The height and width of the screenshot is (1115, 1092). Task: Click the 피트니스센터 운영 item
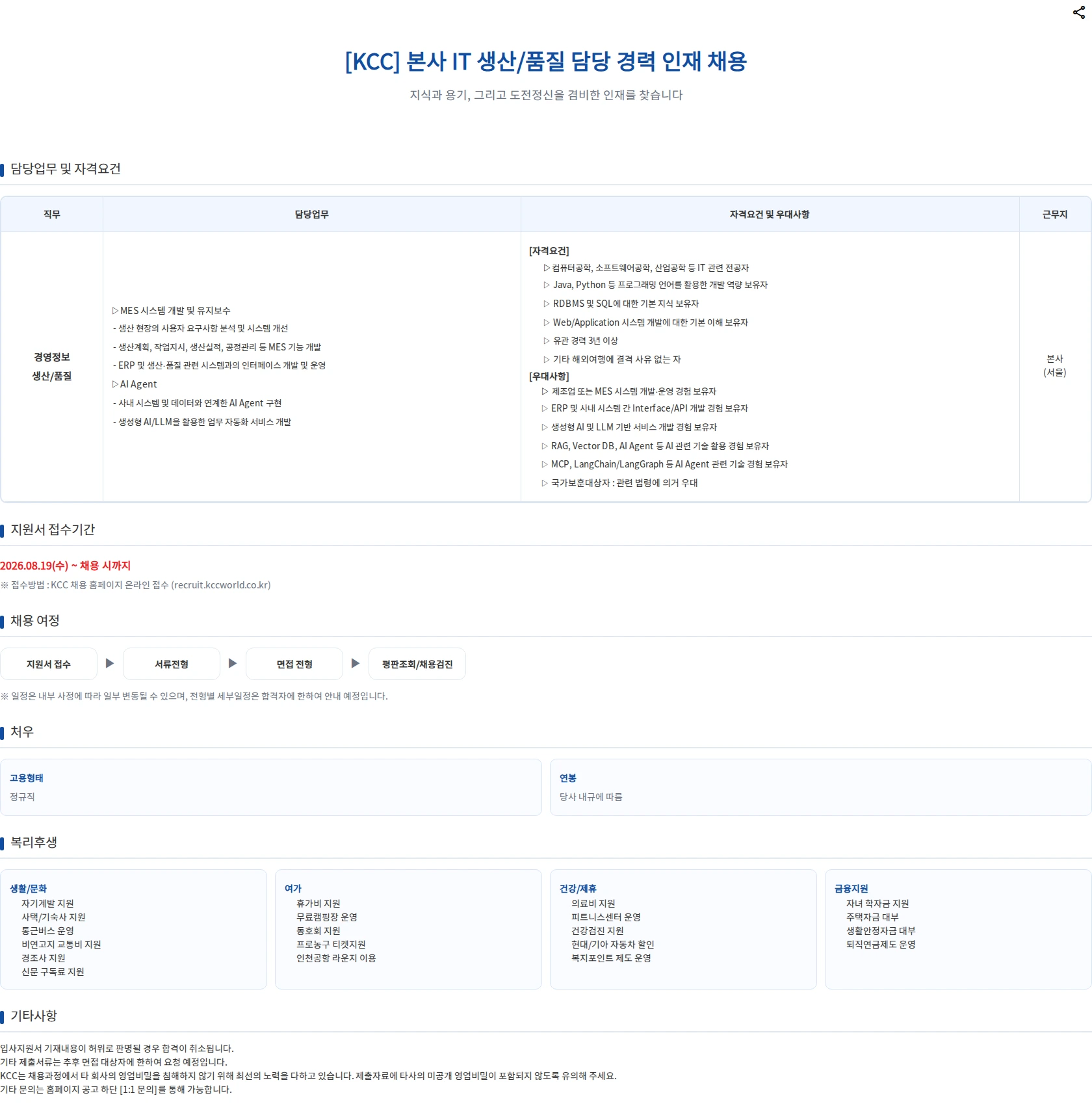click(606, 917)
